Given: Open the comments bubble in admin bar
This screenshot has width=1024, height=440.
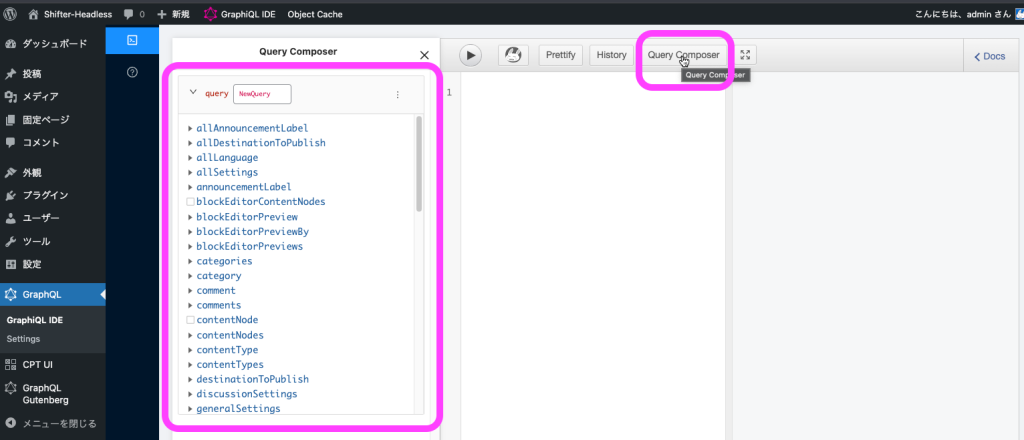Looking at the screenshot, I should (134, 14).
